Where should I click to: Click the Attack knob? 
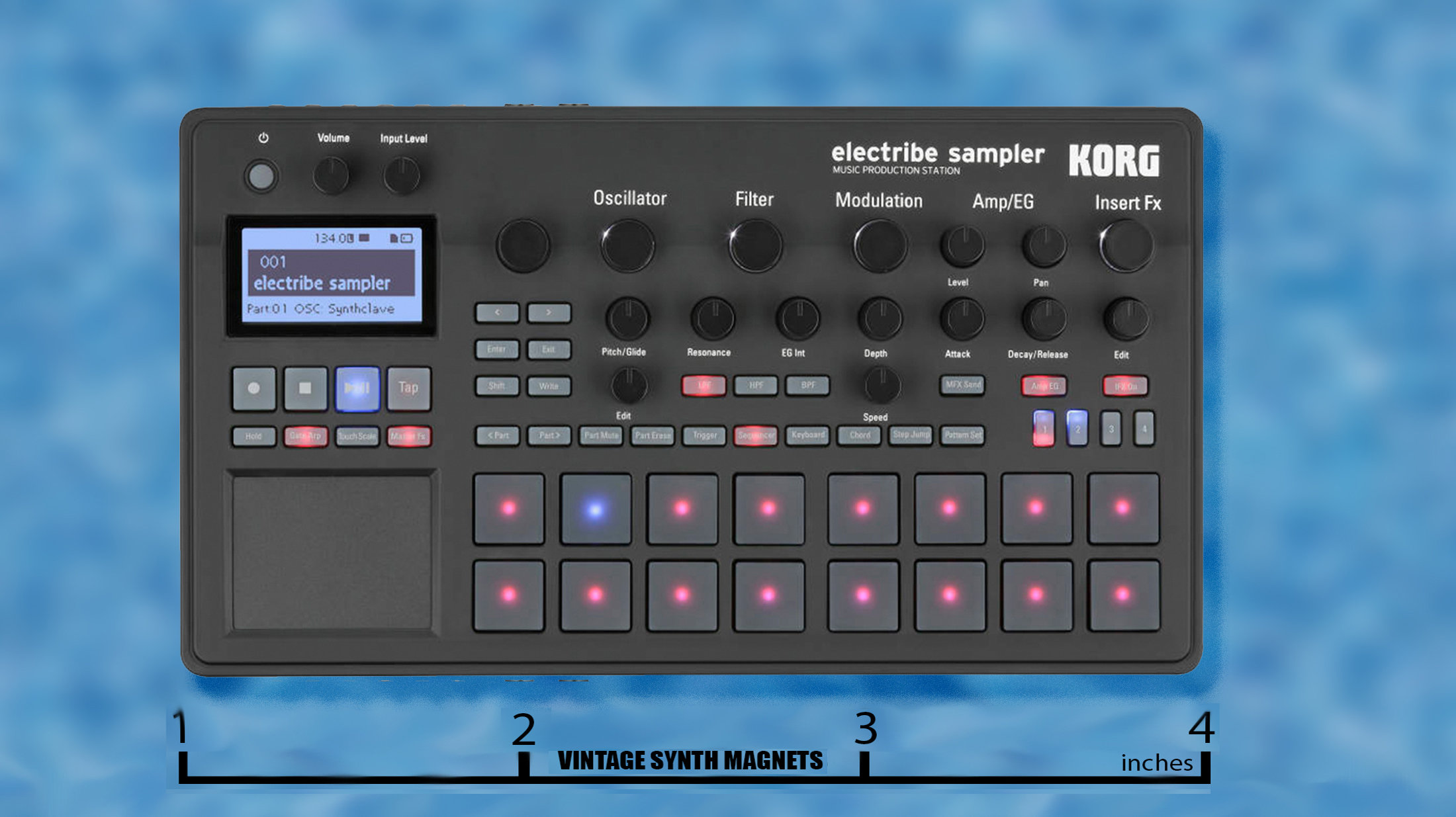point(962,318)
